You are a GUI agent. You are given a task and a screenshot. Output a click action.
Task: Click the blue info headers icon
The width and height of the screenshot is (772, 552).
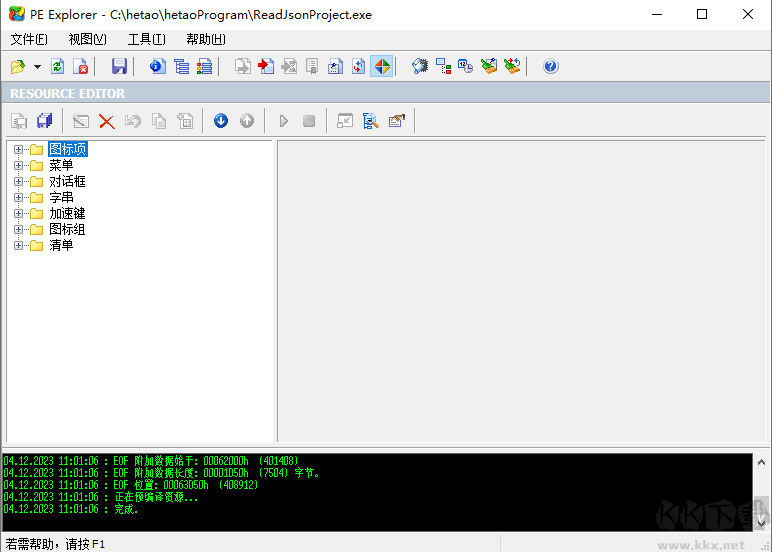157,67
